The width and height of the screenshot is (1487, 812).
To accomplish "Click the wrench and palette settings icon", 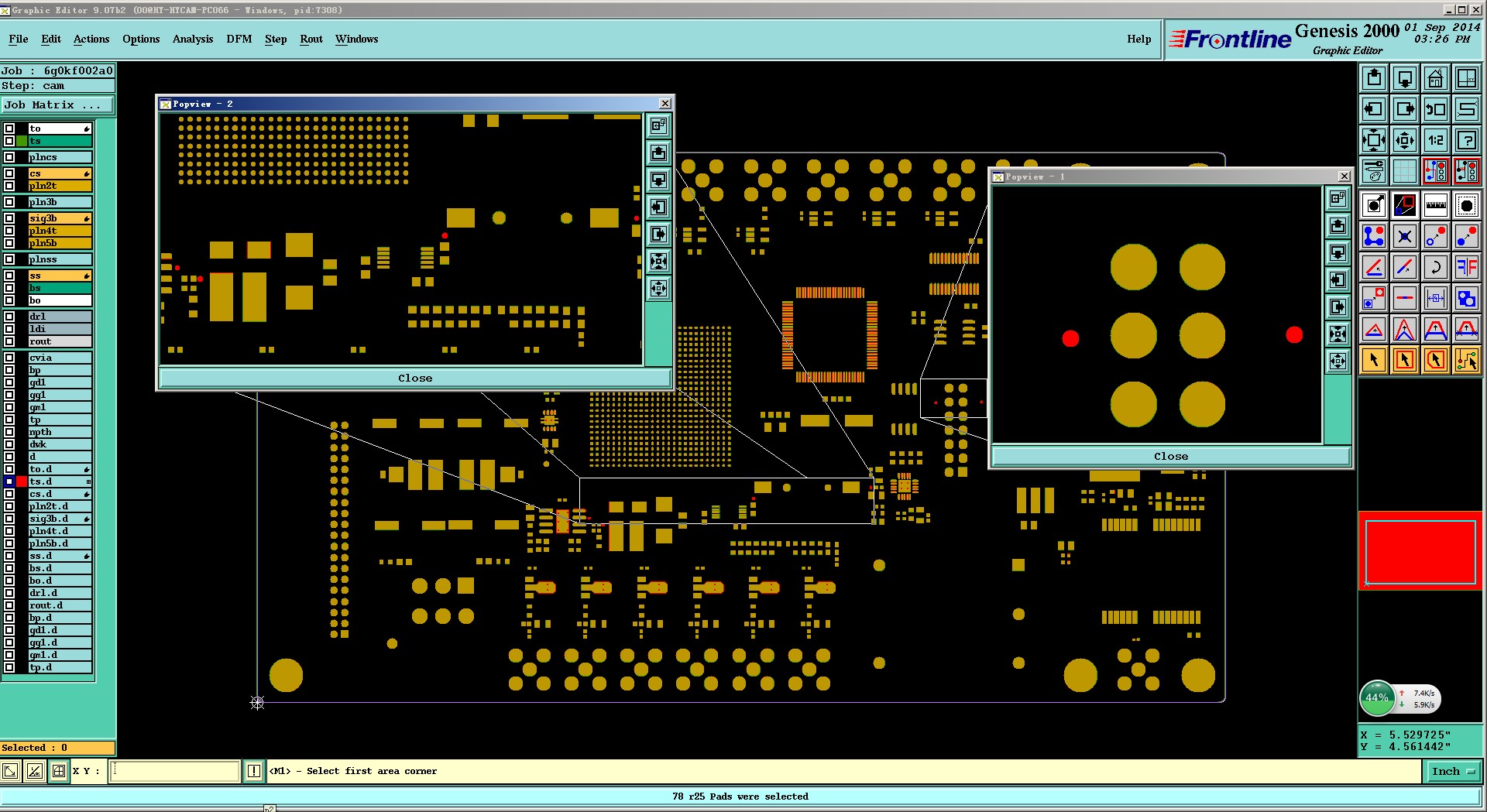I will pos(1373,171).
